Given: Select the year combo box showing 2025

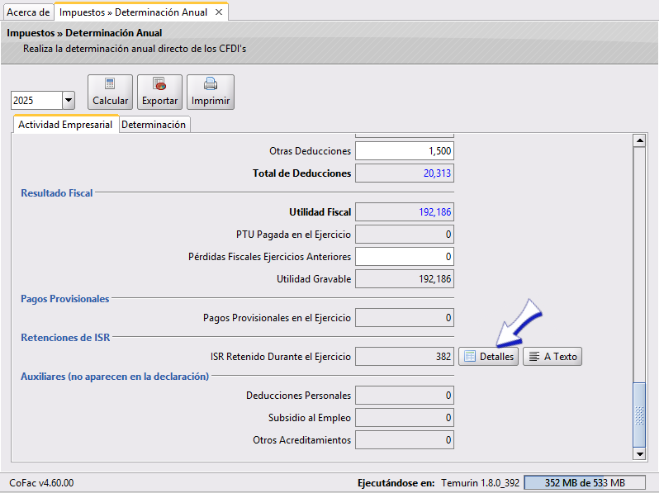Looking at the screenshot, I should pyautogui.click(x=43, y=100).
